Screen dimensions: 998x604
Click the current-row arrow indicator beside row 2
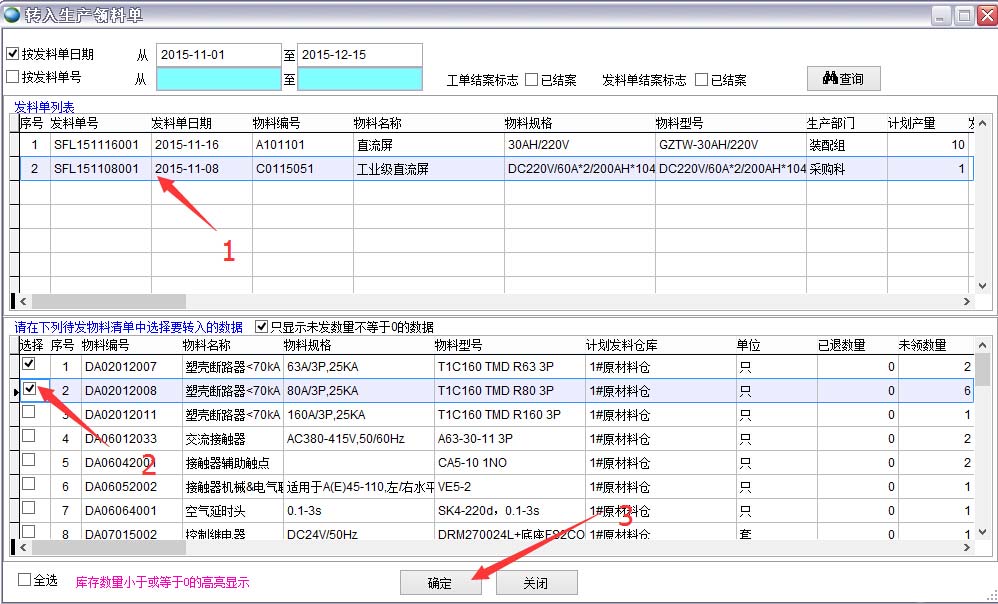coord(15,392)
